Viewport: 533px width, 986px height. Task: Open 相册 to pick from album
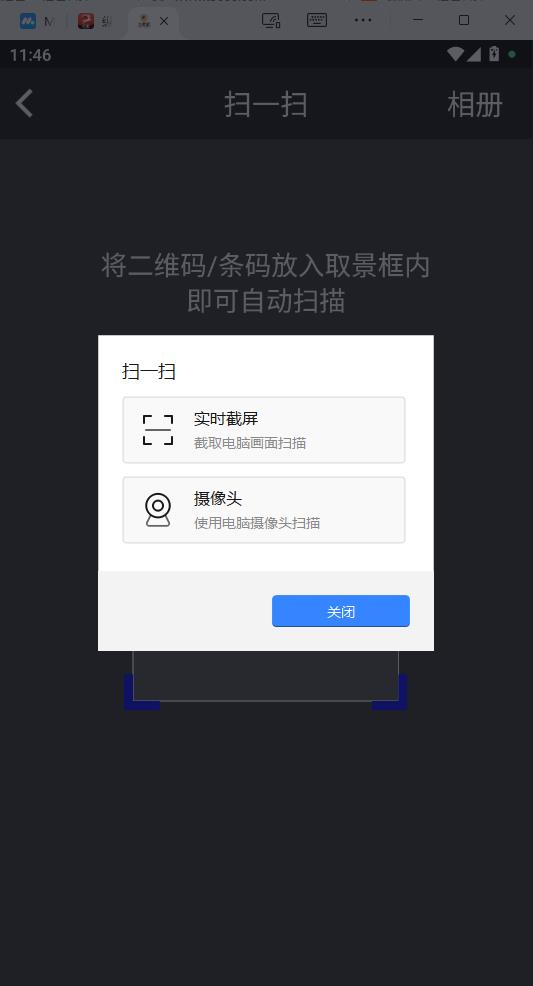coord(475,104)
